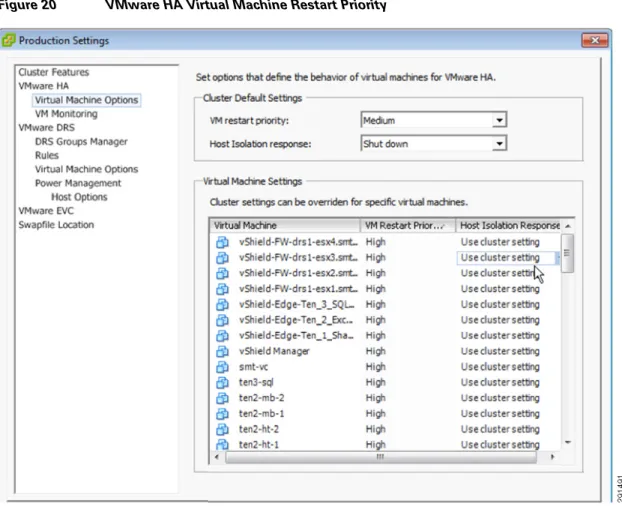Open Host Isolation response dropdown
Screen dimensions: 622x506
click(499, 144)
